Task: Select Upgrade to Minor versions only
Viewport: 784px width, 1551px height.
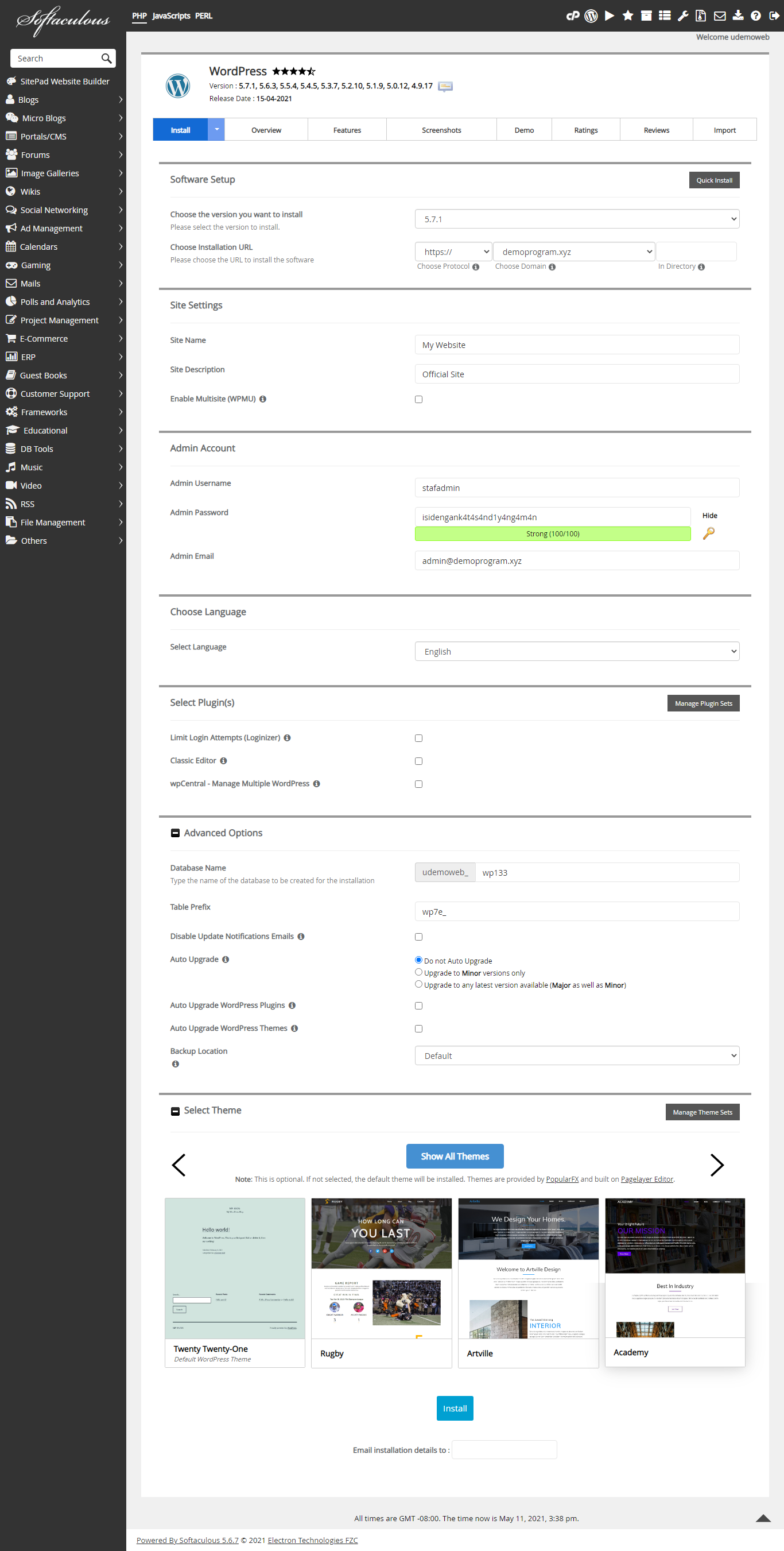Action: point(419,972)
